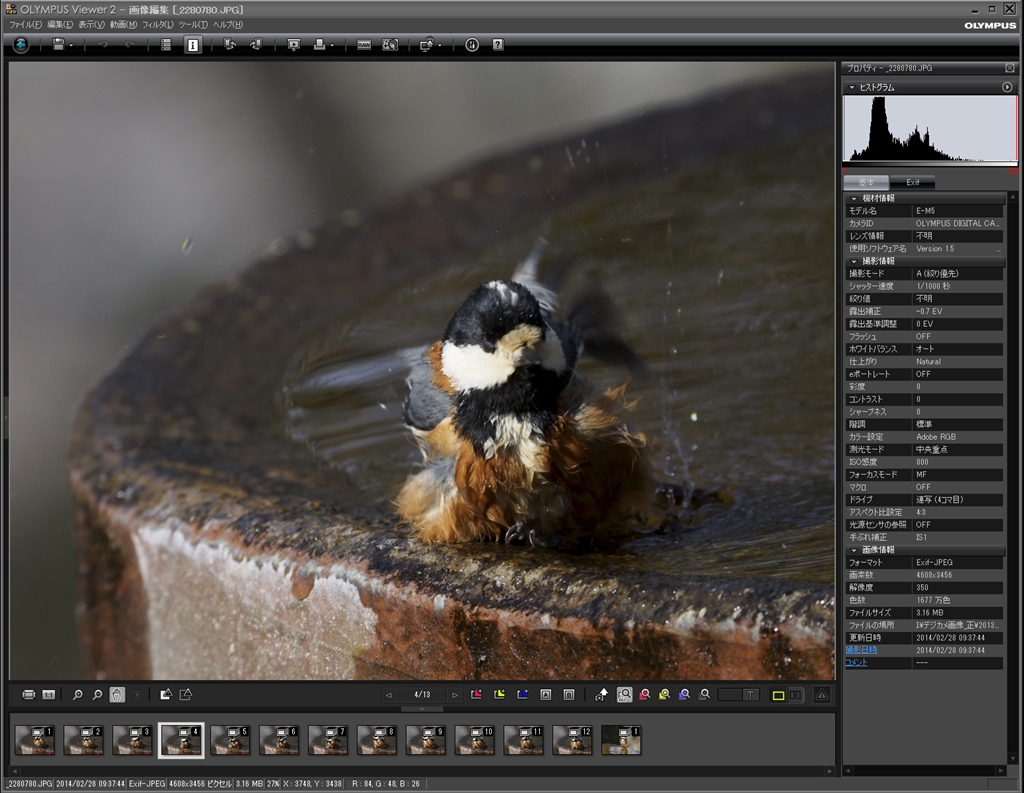1024x793 pixels.
Task: Go to next image arrow beside 4/13
Action: pos(455,694)
